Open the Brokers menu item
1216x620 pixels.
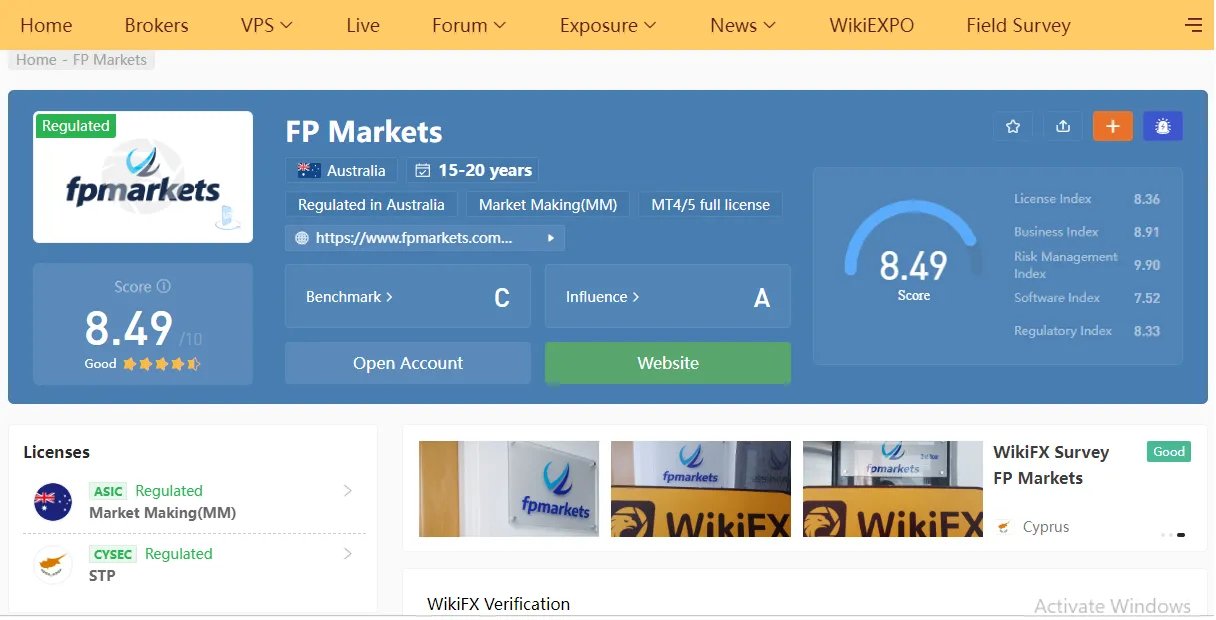(x=156, y=25)
